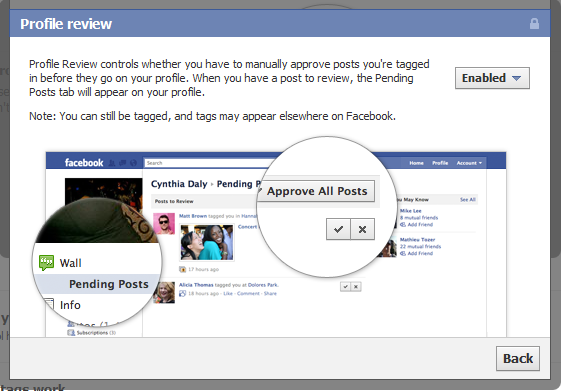This screenshot has height=391, width=561.
Task: Click the Add Friend link under Mike Lee
Action: tap(420, 225)
